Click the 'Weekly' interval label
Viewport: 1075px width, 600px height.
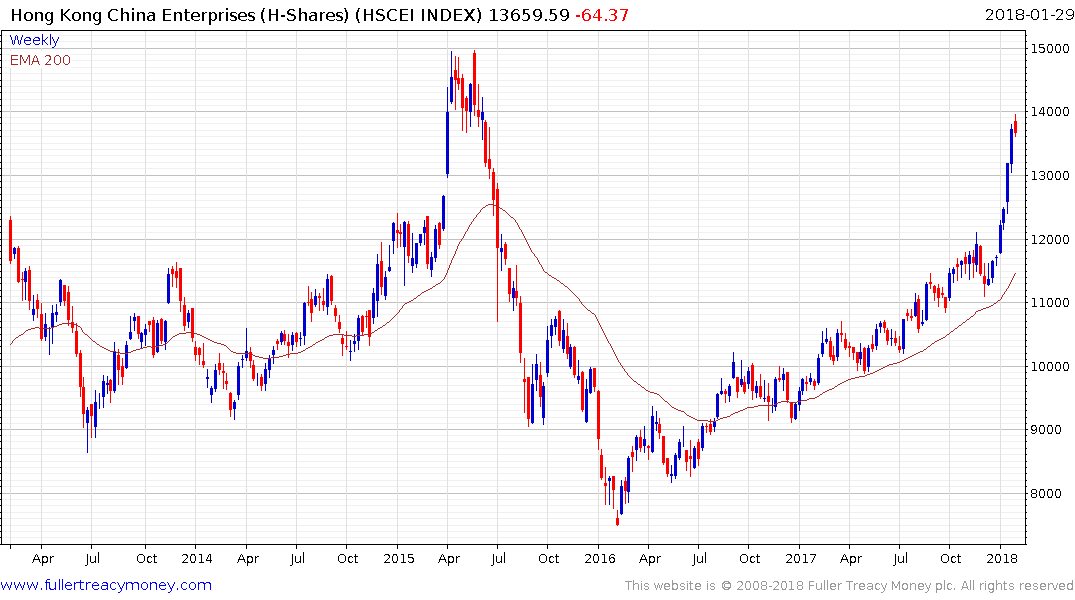click(34, 40)
